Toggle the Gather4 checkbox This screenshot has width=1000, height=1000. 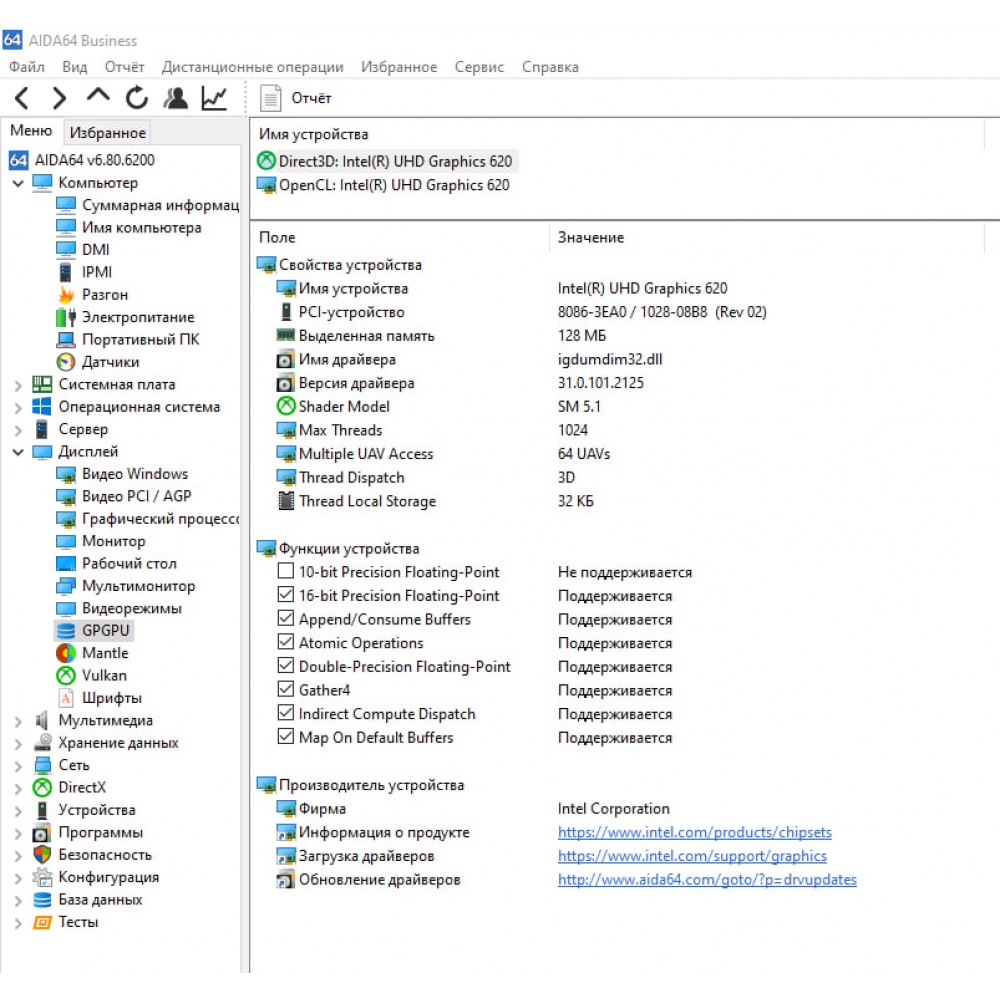[286, 689]
